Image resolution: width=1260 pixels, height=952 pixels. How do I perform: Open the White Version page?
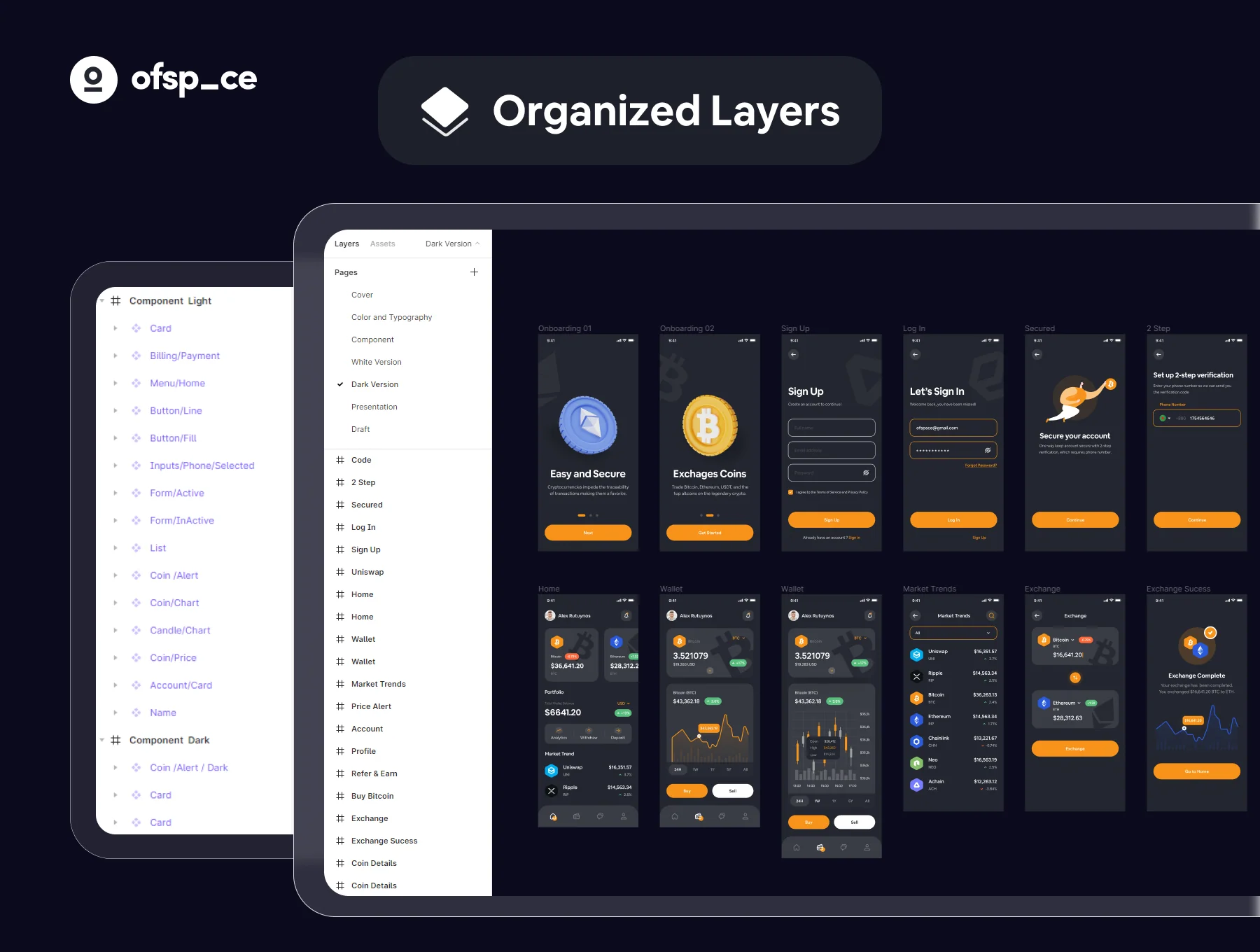pyautogui.click(x=376, y=362)
